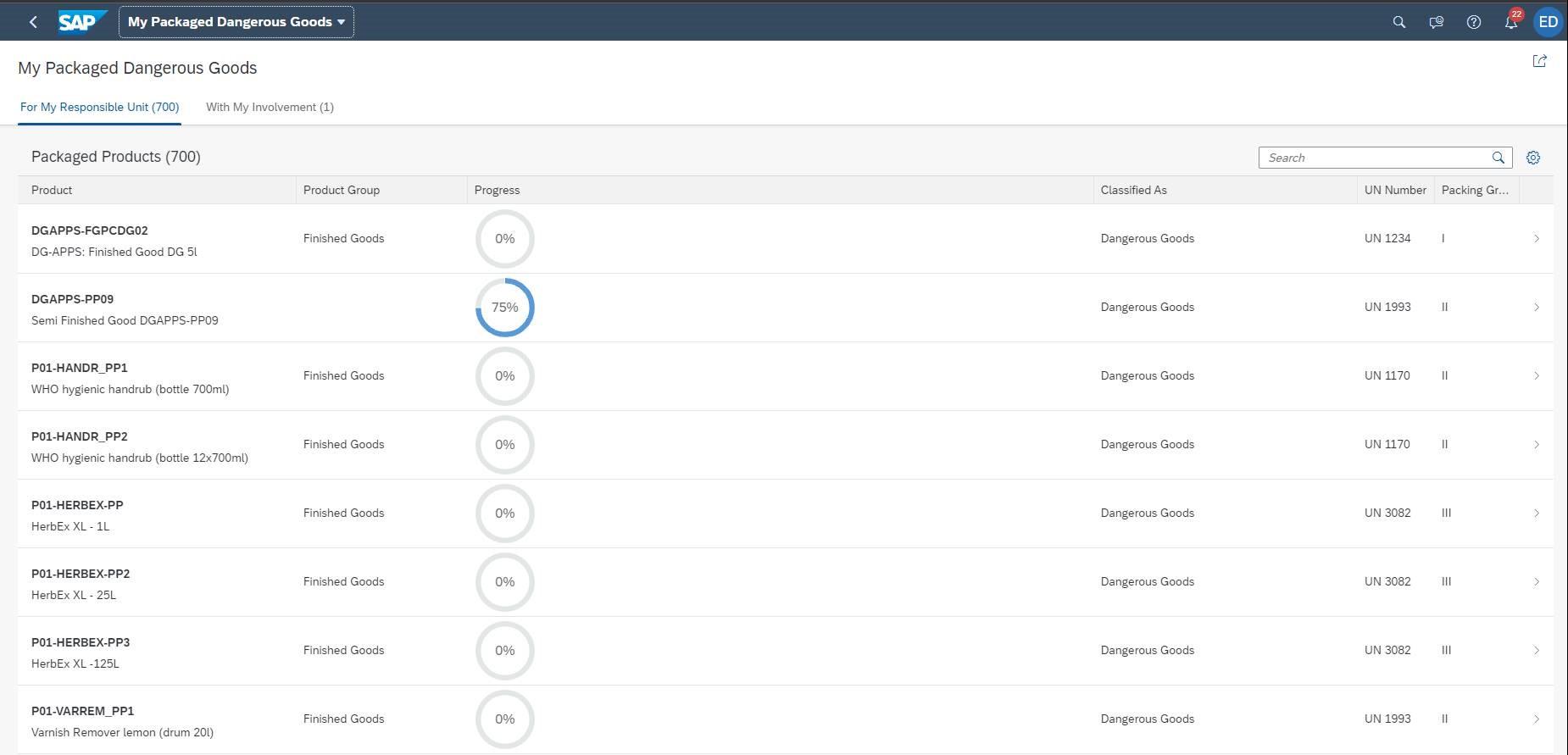The height and width of the screenshot is (755, 1568).
Task: Click the Product column header
Action: point(157,190)
